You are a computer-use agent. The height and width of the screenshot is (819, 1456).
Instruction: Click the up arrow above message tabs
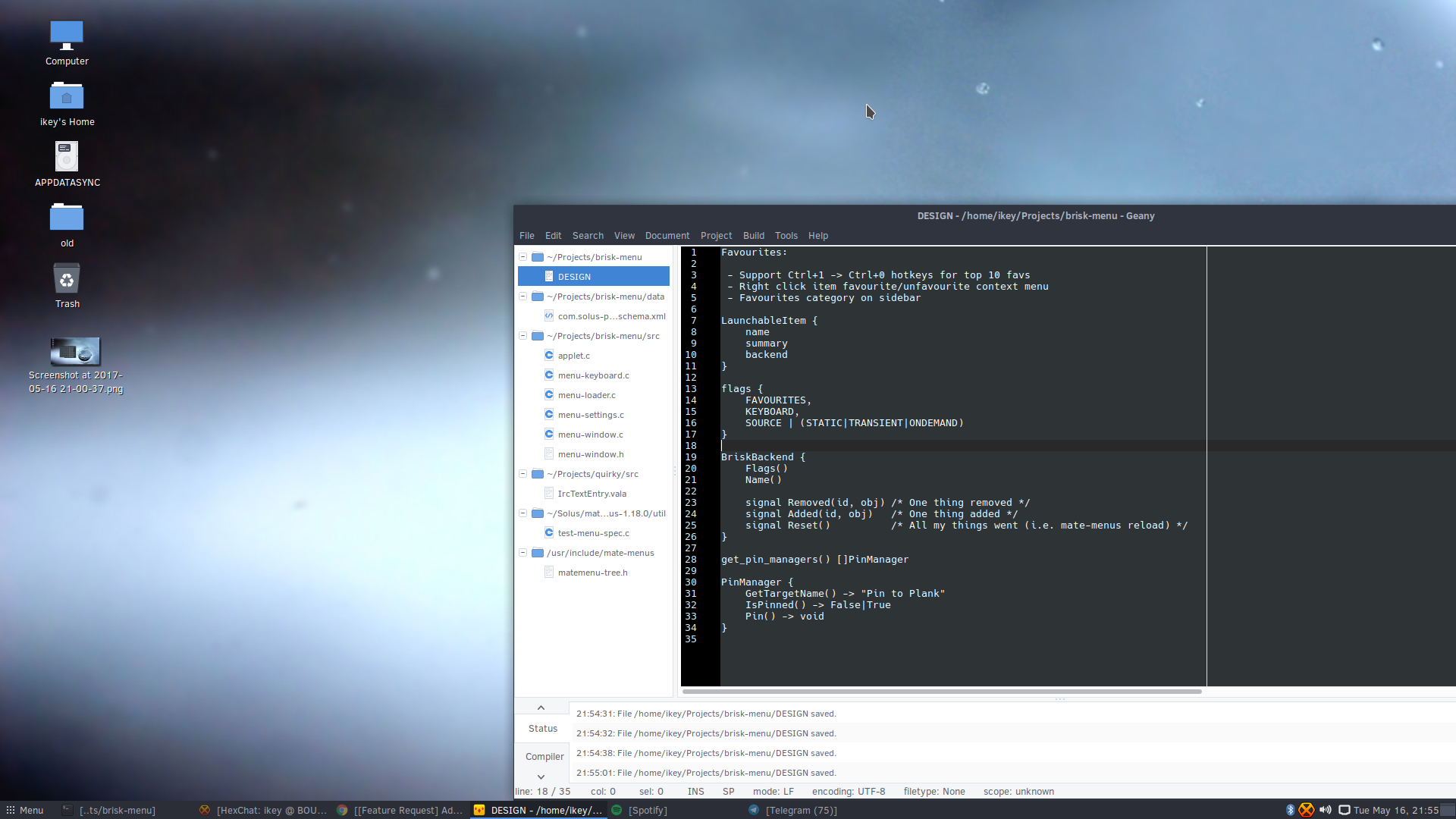tap(541, 708)
